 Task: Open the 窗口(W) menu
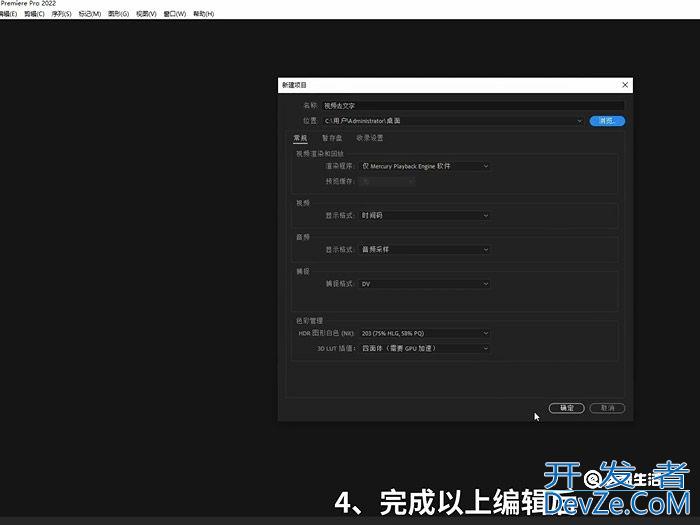click(x=175, y=14)
